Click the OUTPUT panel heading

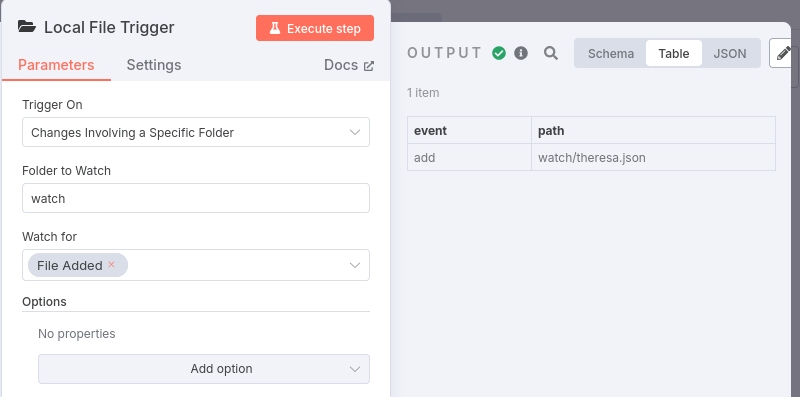tap(444, 53)
